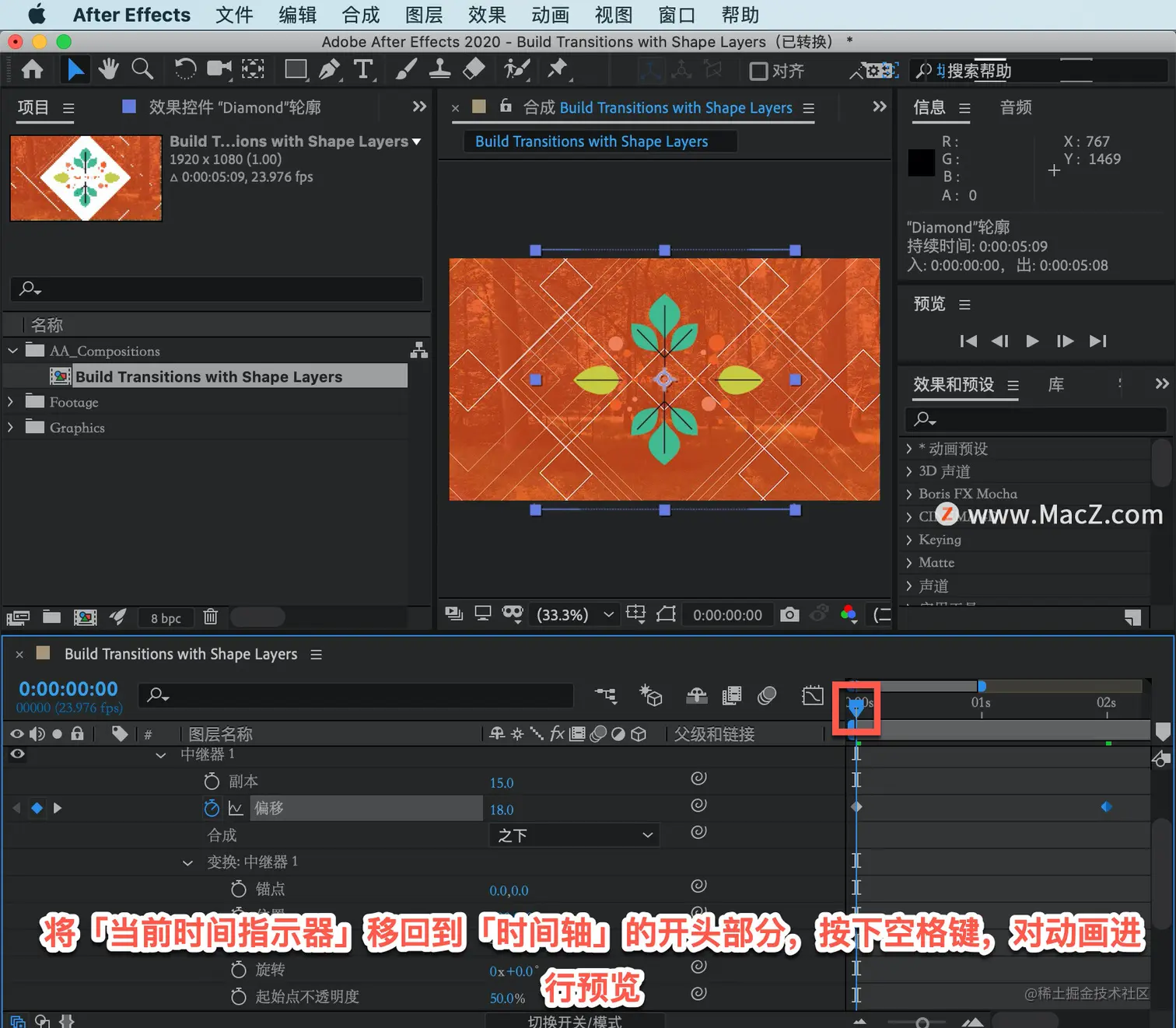1176x1028 pixels.
Task: Take a snapshot with camera icon
Action: pyautogui.click(x=789, y=614)
